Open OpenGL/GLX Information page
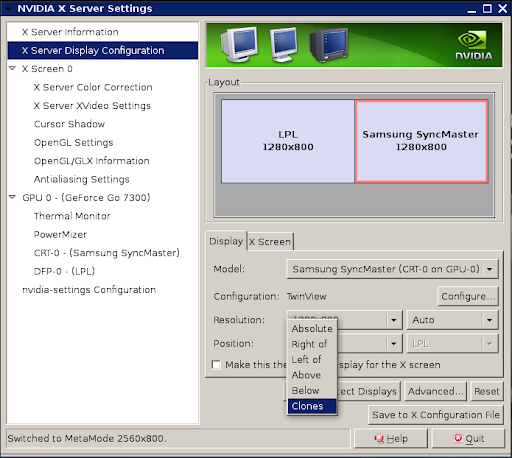 click(92, 161)
